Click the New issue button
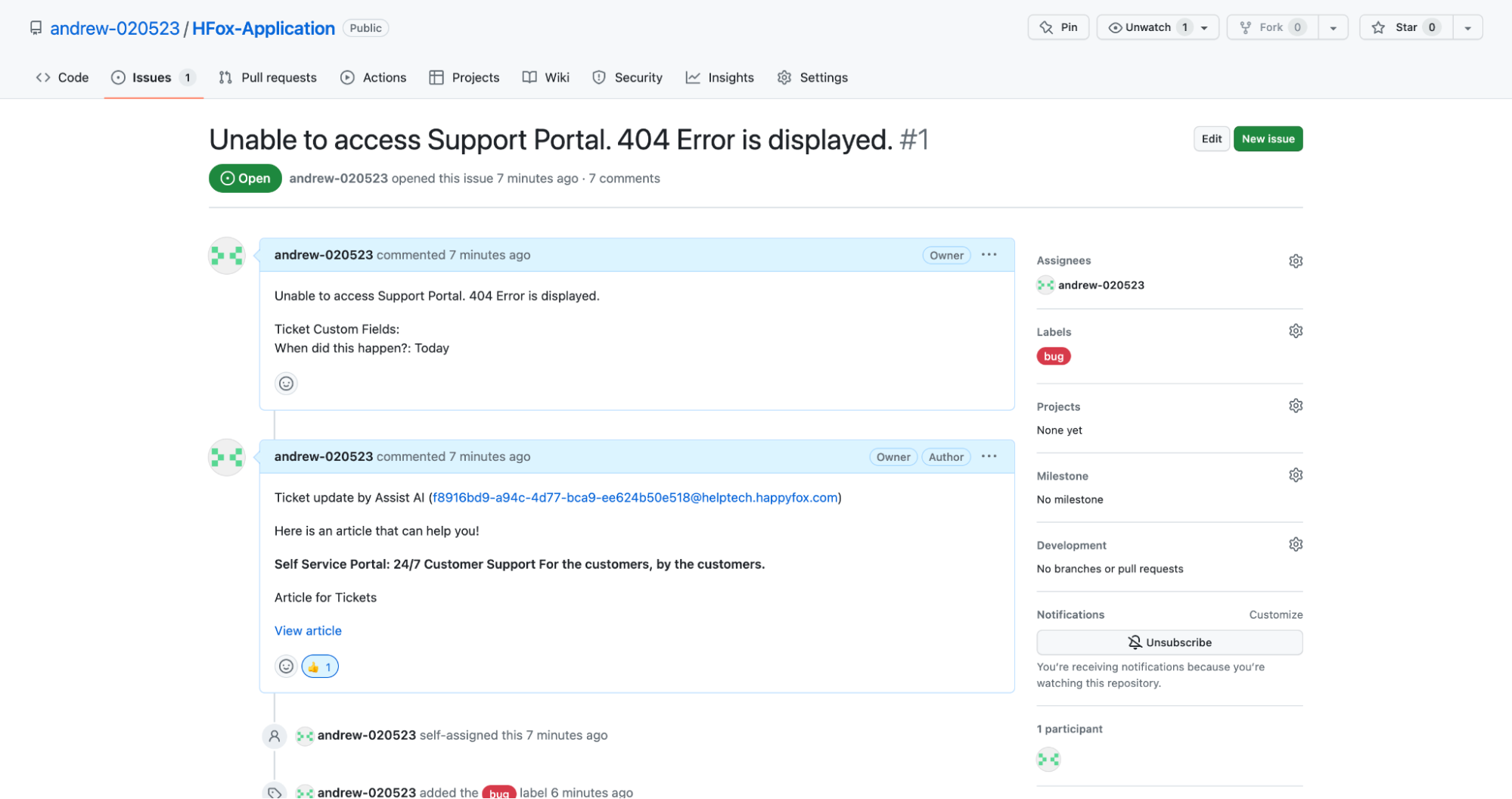Screen dimensions: 1512x799 tap(1268, 138)
